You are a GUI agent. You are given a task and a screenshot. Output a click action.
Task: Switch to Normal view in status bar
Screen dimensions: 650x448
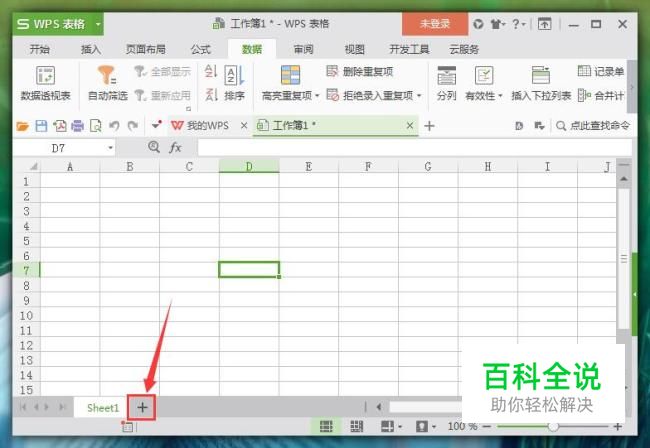tap(326, 426)
